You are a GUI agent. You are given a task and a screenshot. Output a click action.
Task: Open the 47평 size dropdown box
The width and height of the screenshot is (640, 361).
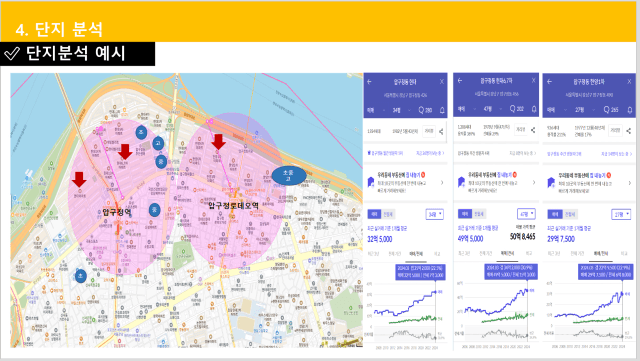[x=526, y=214]
